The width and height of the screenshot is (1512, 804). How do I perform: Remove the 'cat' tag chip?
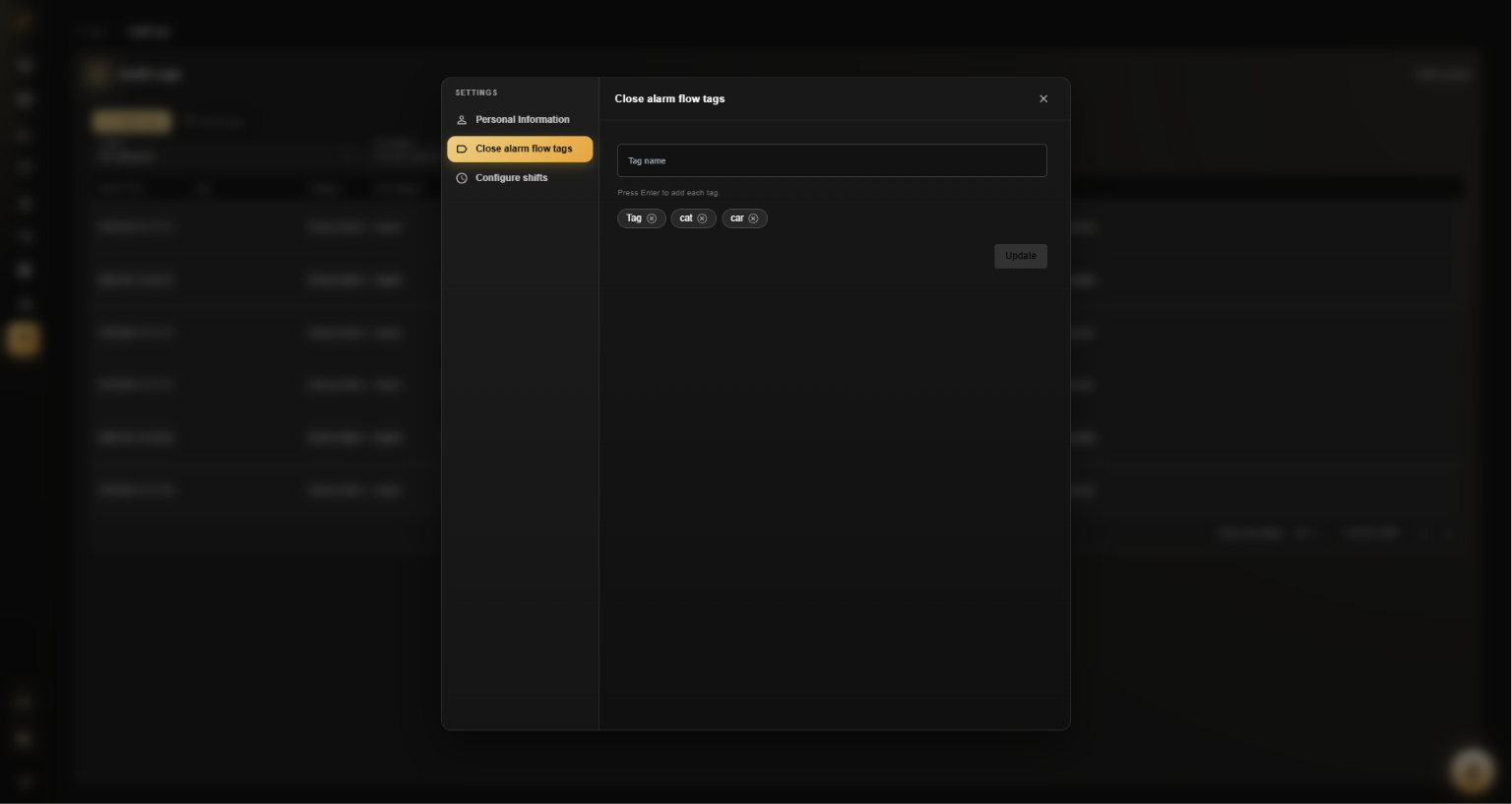(x=702, y=218)
